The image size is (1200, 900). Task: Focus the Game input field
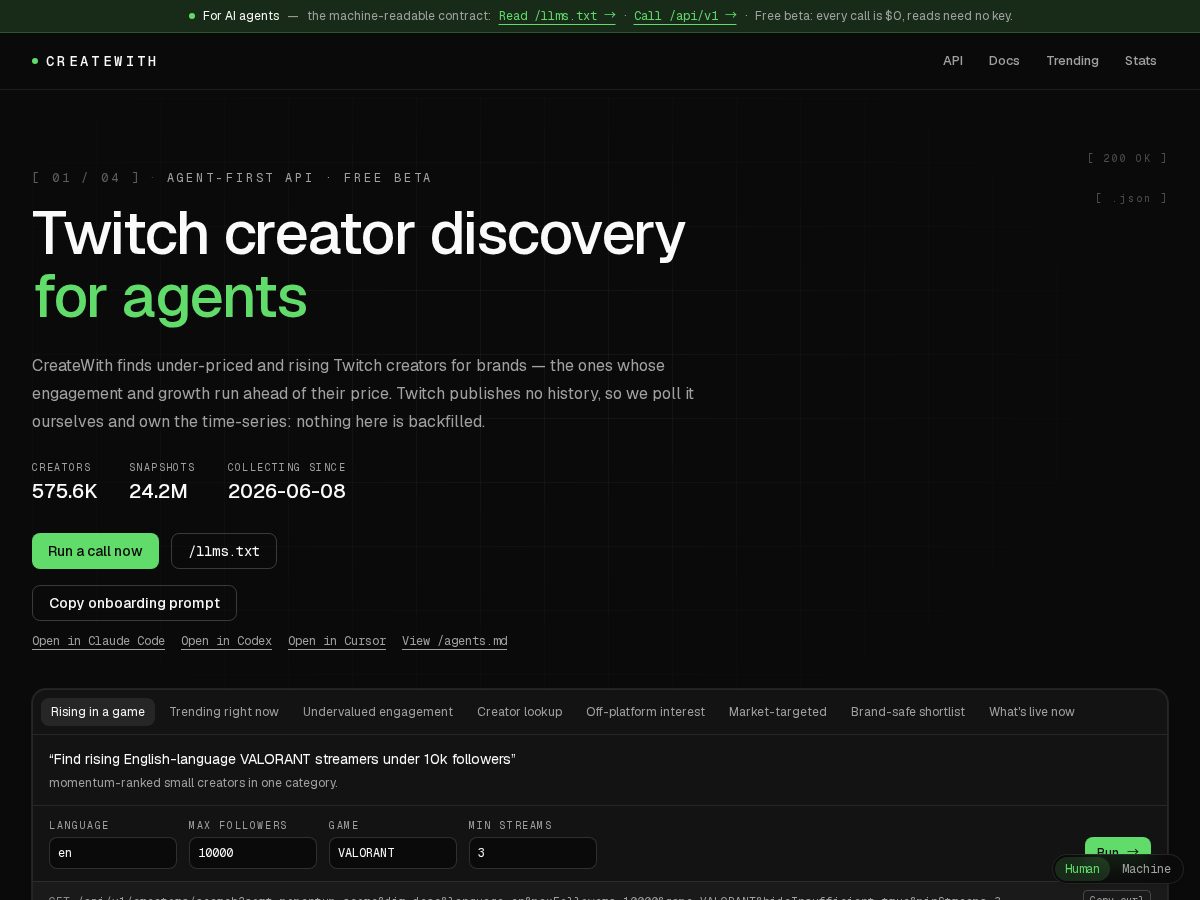pos(393,853)
